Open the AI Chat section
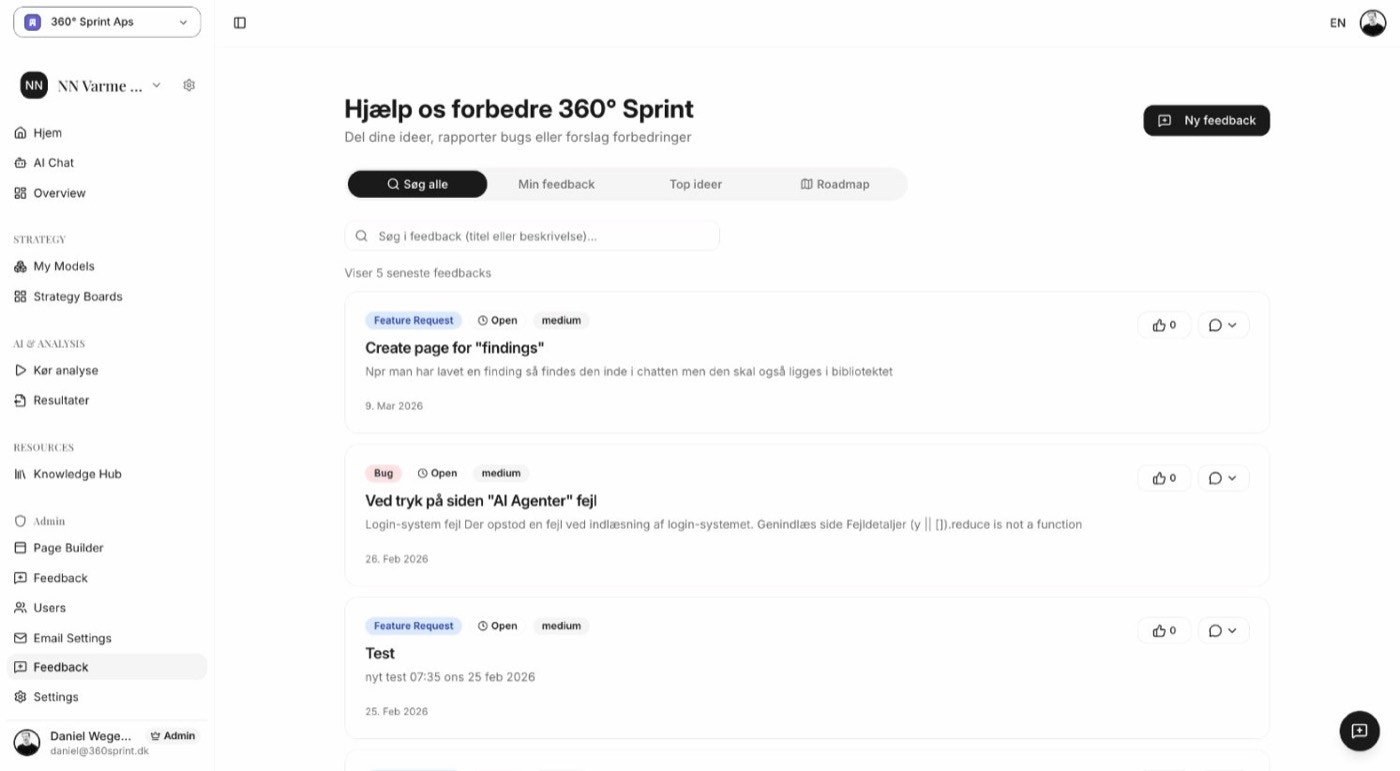The image size is (1400, 771). point(54,162)
